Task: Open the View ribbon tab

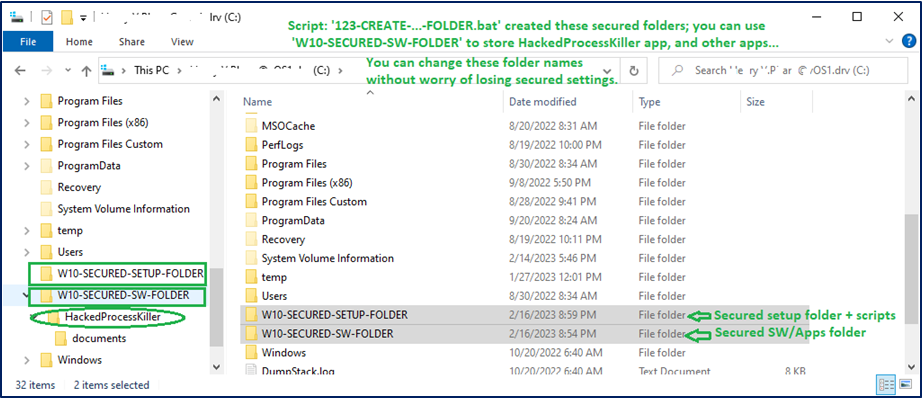Action: pyautogui.click(x=182, y=42)
